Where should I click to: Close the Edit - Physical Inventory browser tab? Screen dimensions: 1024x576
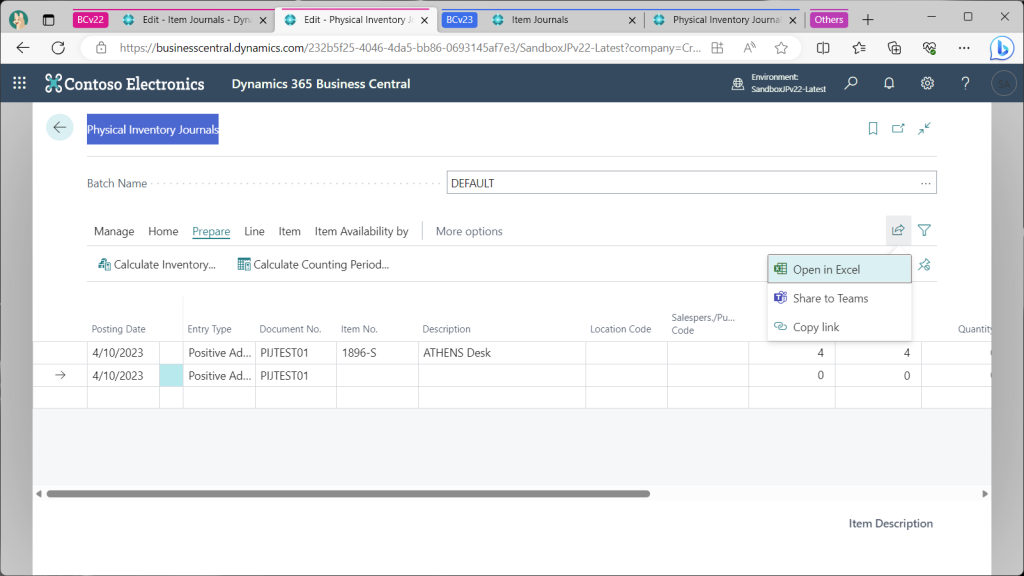(x=424, y=20)
